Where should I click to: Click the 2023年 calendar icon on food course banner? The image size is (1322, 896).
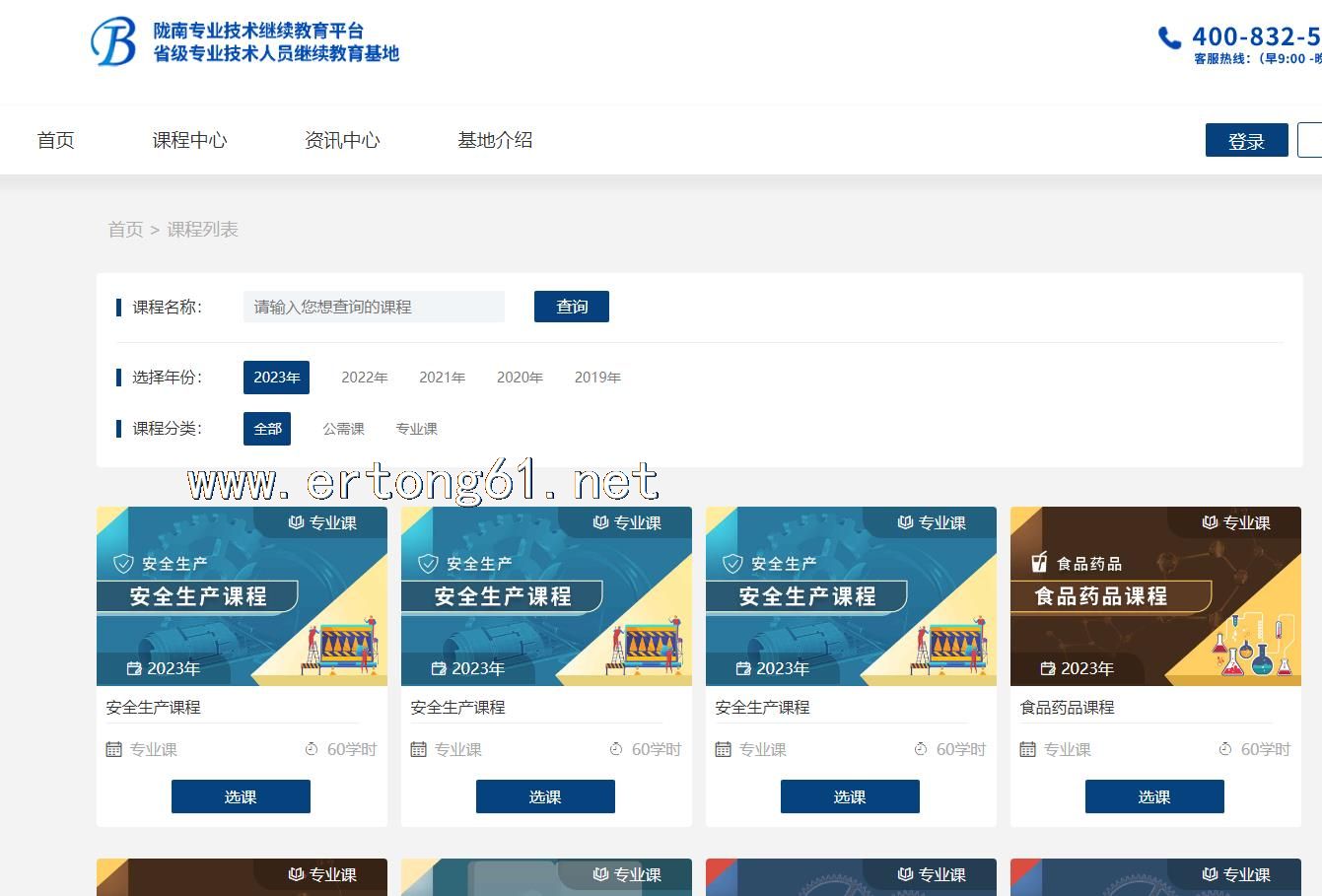point(1048,669)
